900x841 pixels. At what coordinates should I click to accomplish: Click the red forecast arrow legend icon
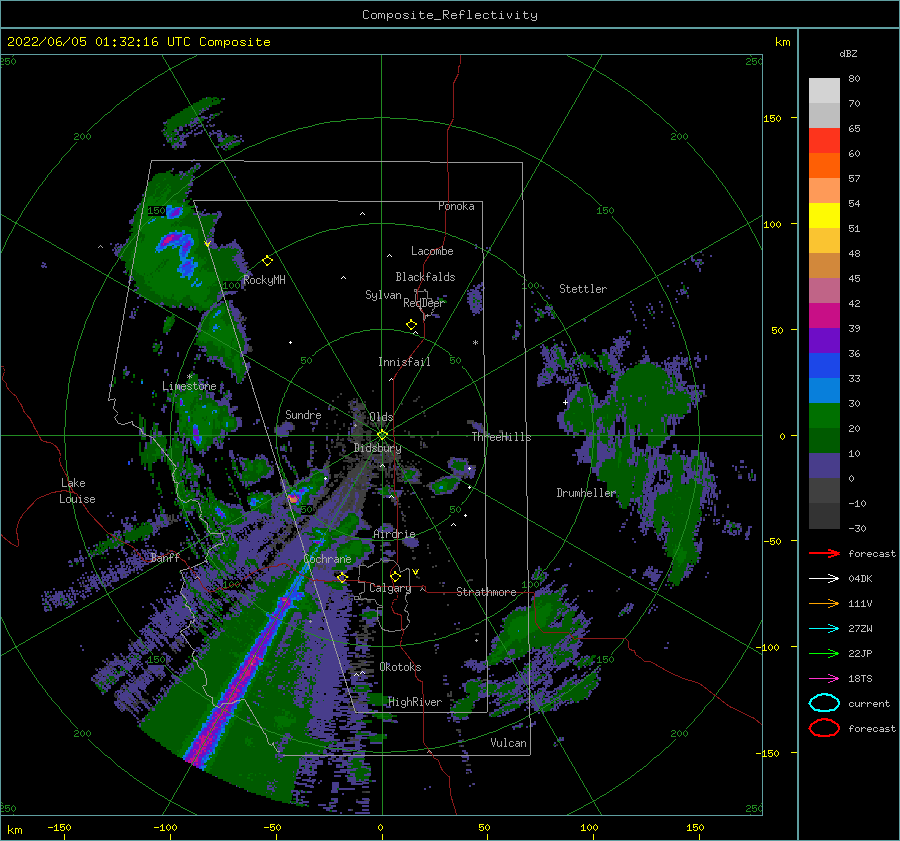pos(825,553)
